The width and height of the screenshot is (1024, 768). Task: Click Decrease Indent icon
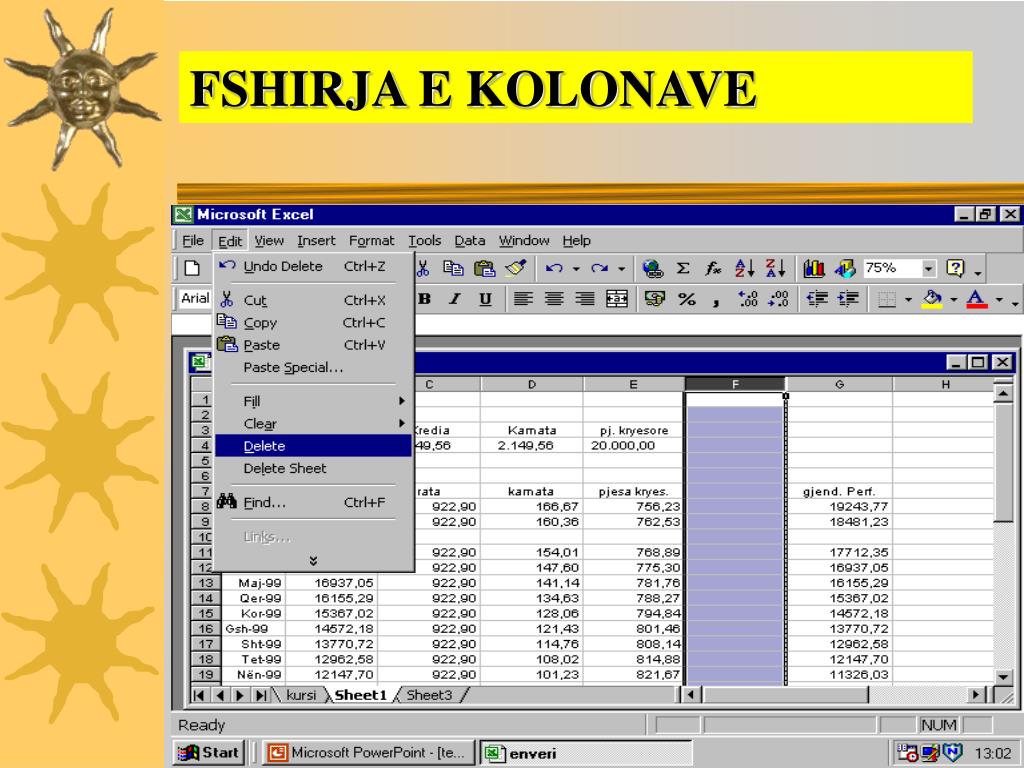816,299
